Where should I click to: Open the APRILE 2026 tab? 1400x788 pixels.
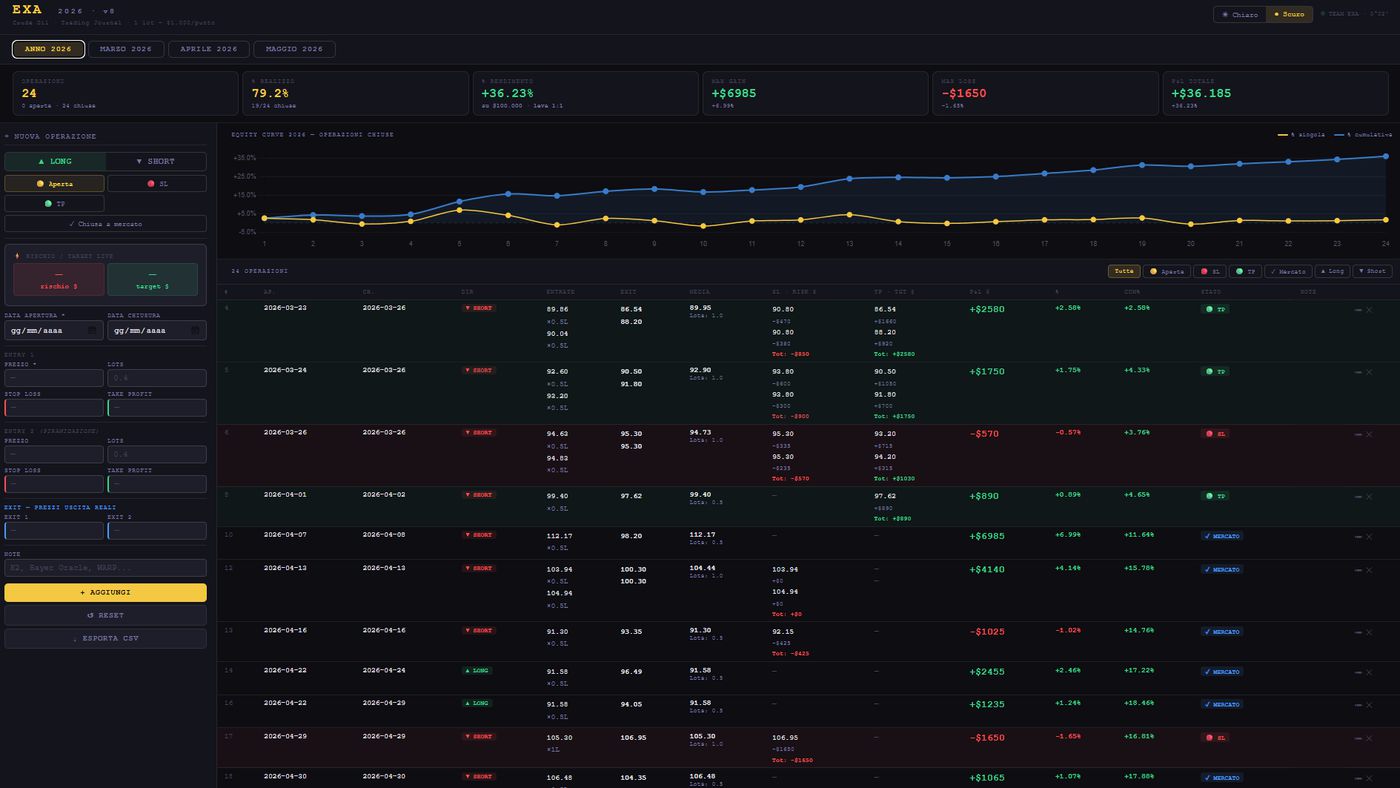[209, 49]
